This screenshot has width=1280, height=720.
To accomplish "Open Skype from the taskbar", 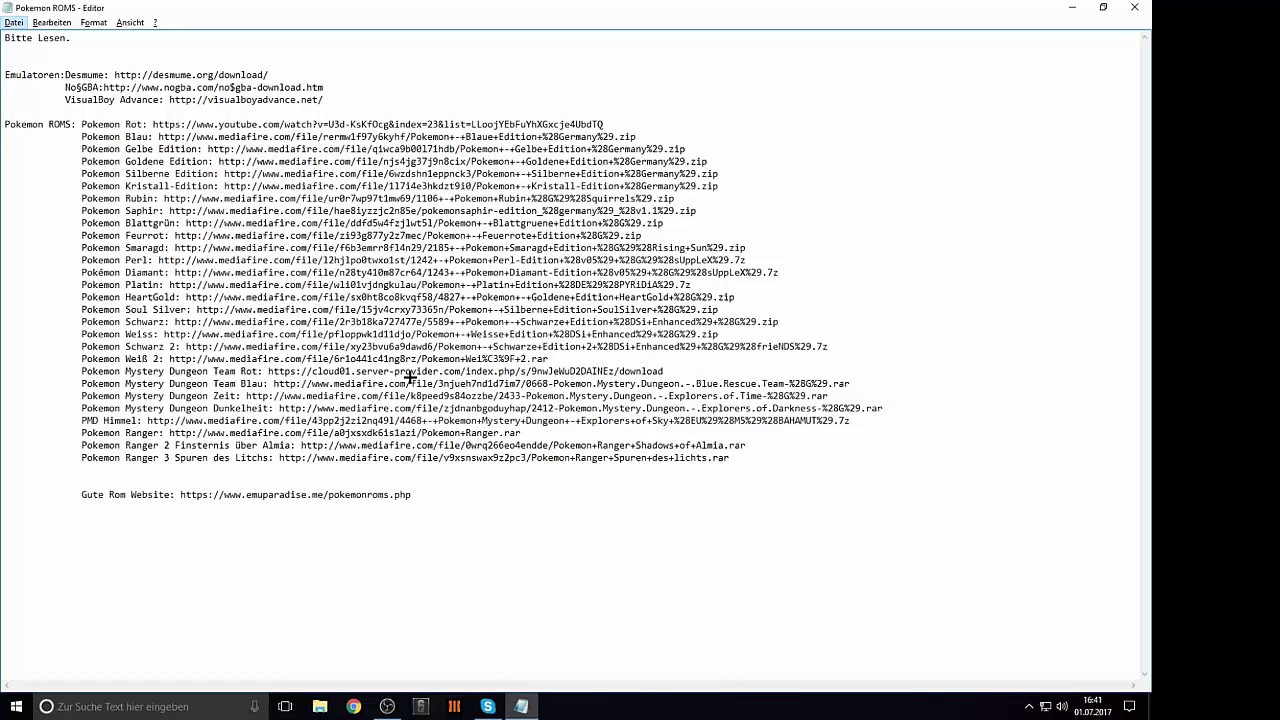I will pyautogui.click(x=488, y=706).
